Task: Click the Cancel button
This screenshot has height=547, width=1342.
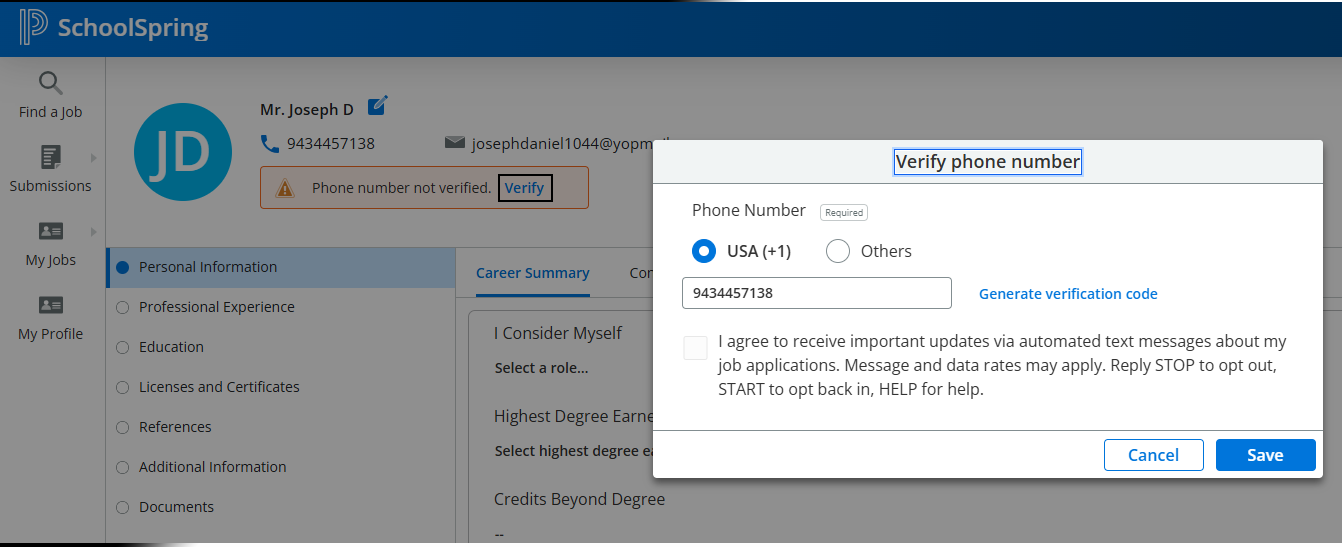Action: (1153, 455)
